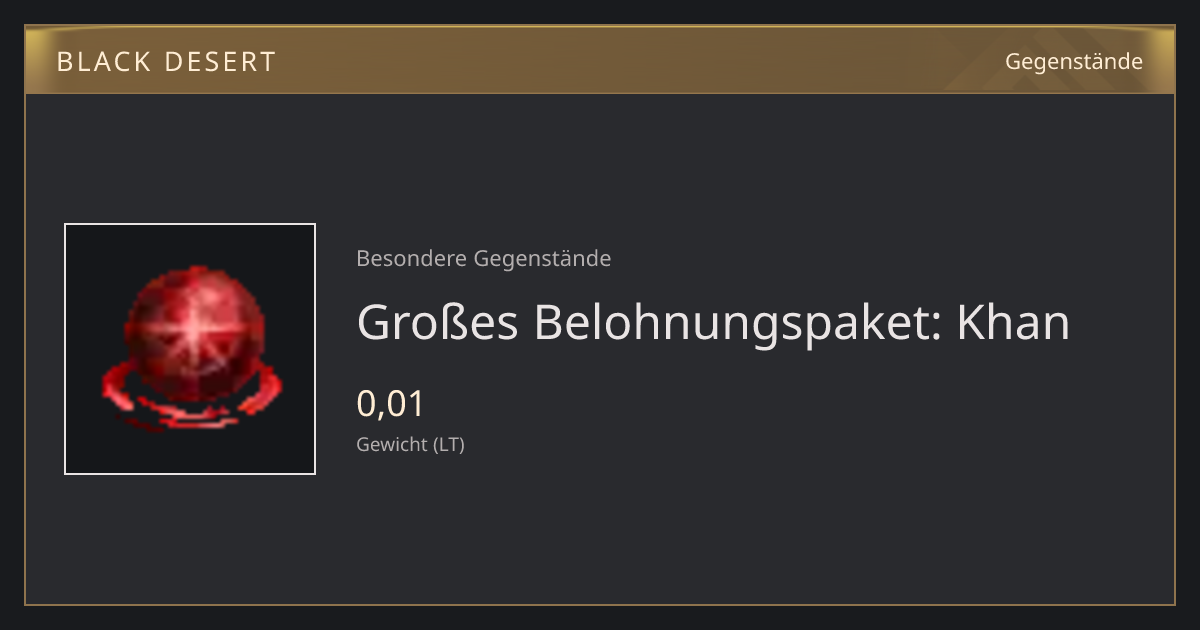Click the word Besondere in category line
Screen dimensions: 1200x630
411,259
